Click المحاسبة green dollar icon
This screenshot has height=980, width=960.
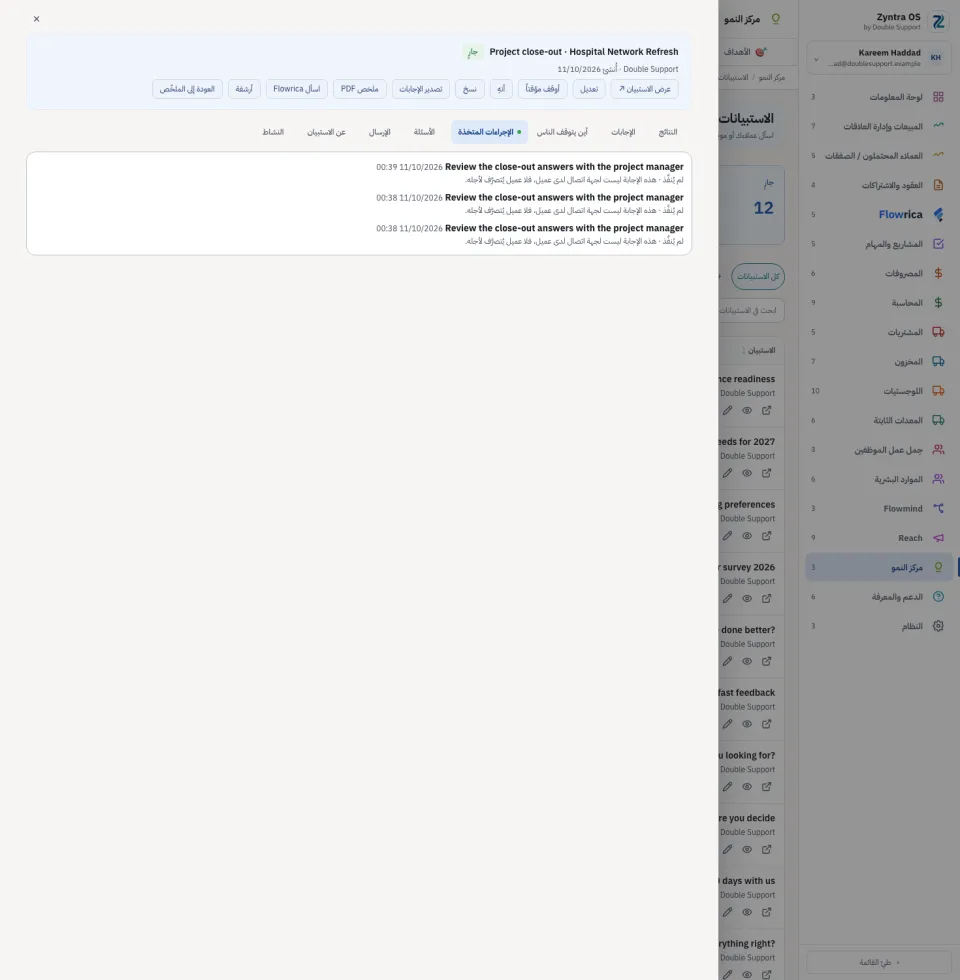point(938,302)
